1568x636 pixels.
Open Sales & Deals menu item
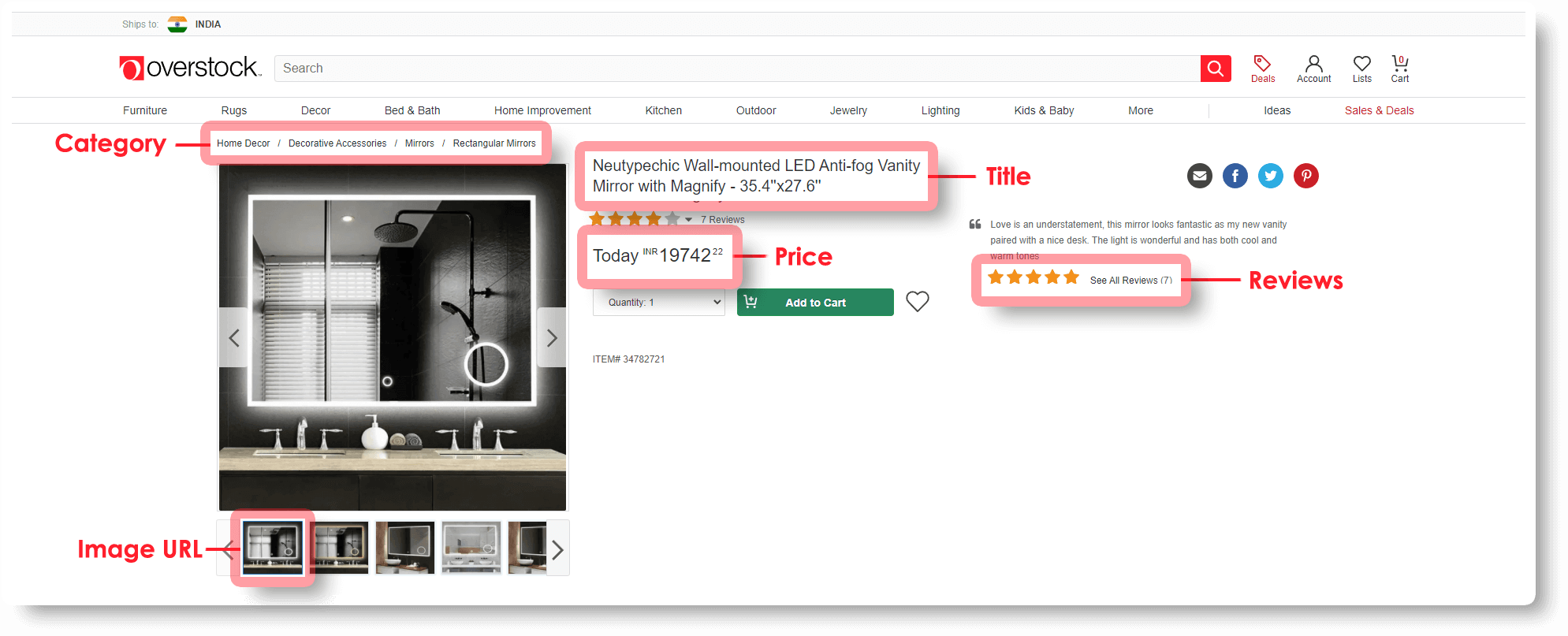[x=1380, y=110]
